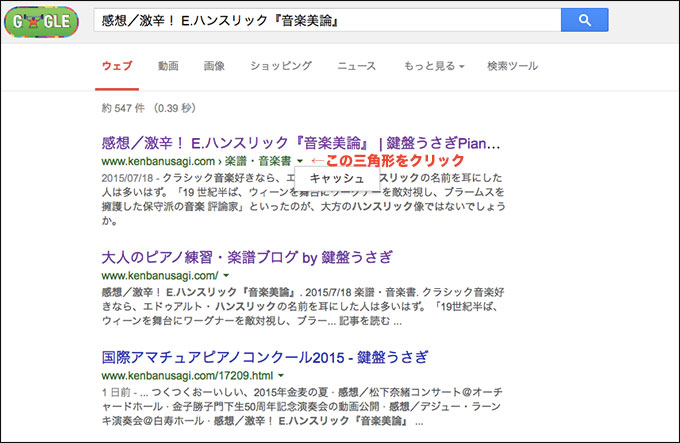Click the green triangle beside 楽譜・音楽書
This screenshot has width=680, height=443.
coord(300,161)
